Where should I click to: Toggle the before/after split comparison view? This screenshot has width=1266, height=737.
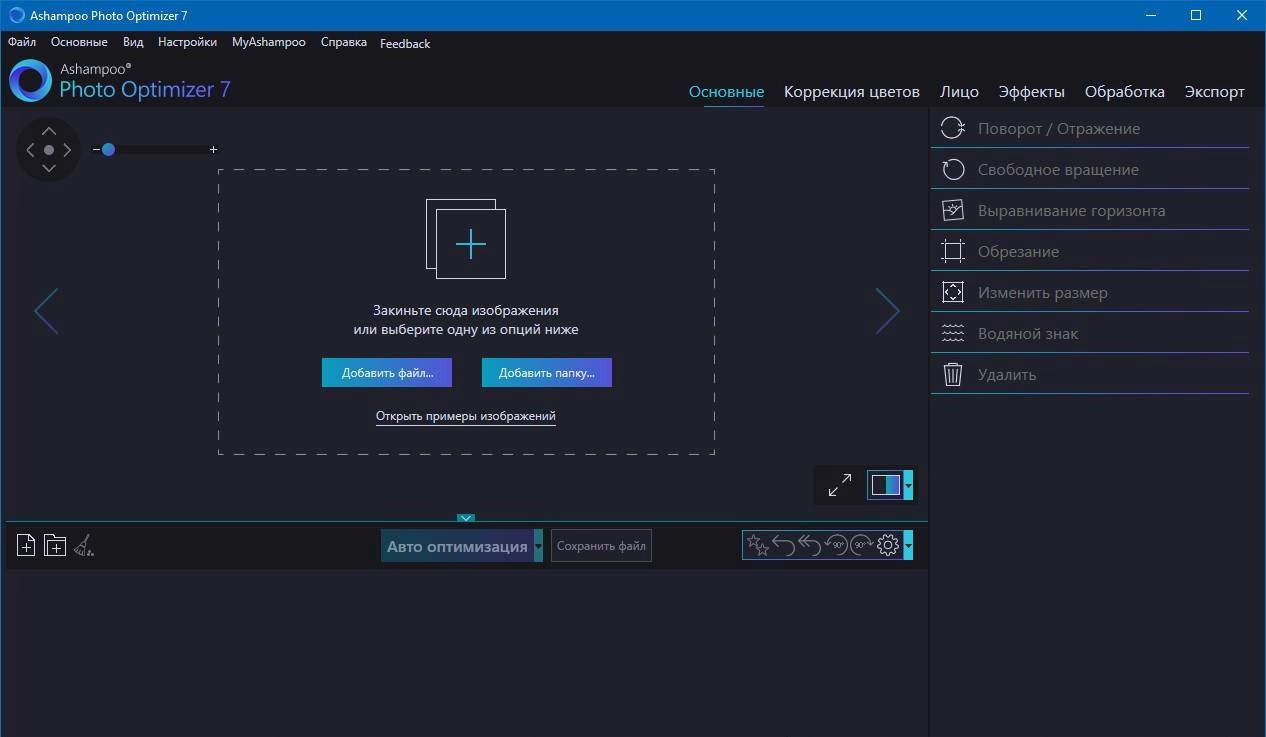885,485
